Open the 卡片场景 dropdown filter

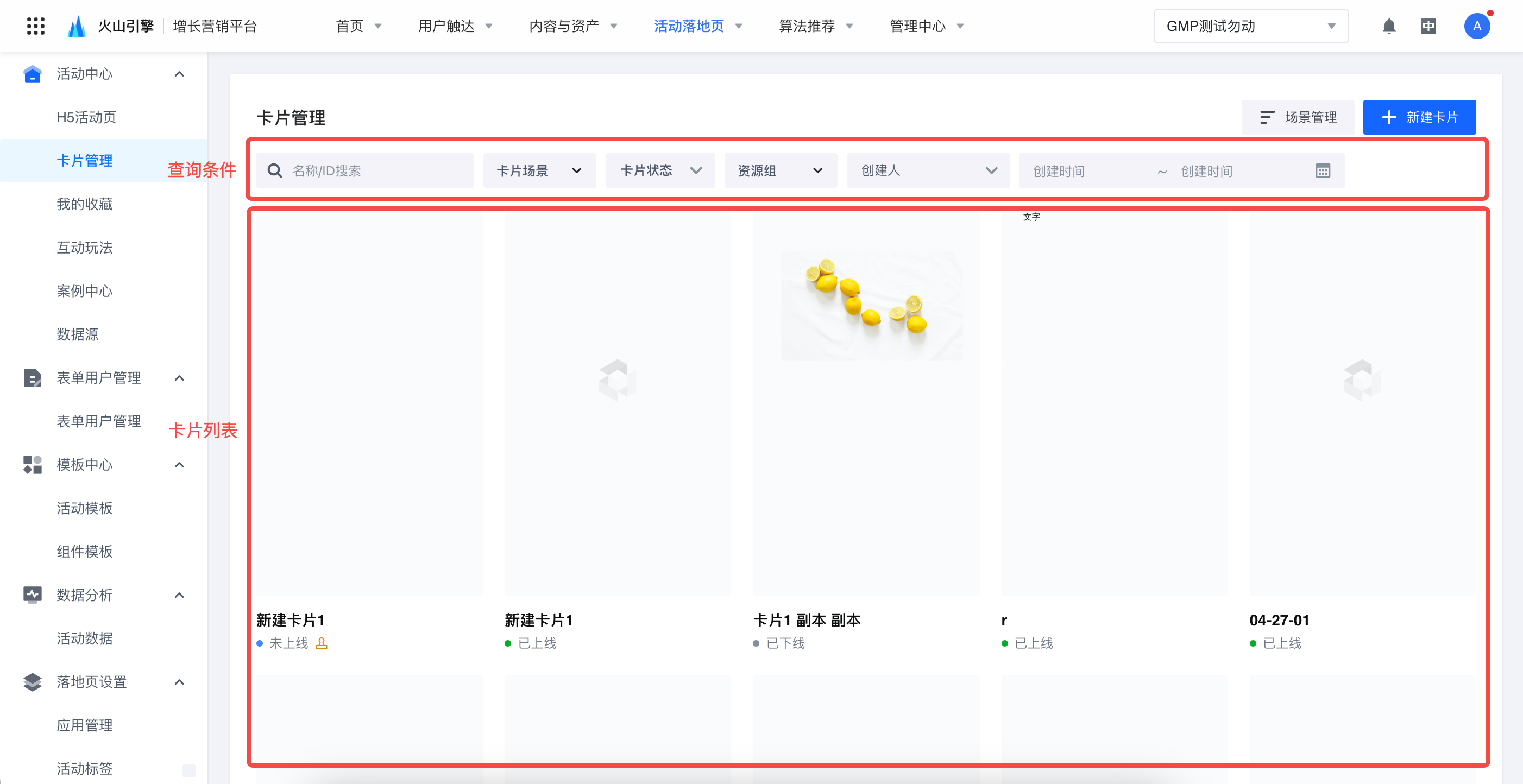pyautogui.click(x=539, y=170)
